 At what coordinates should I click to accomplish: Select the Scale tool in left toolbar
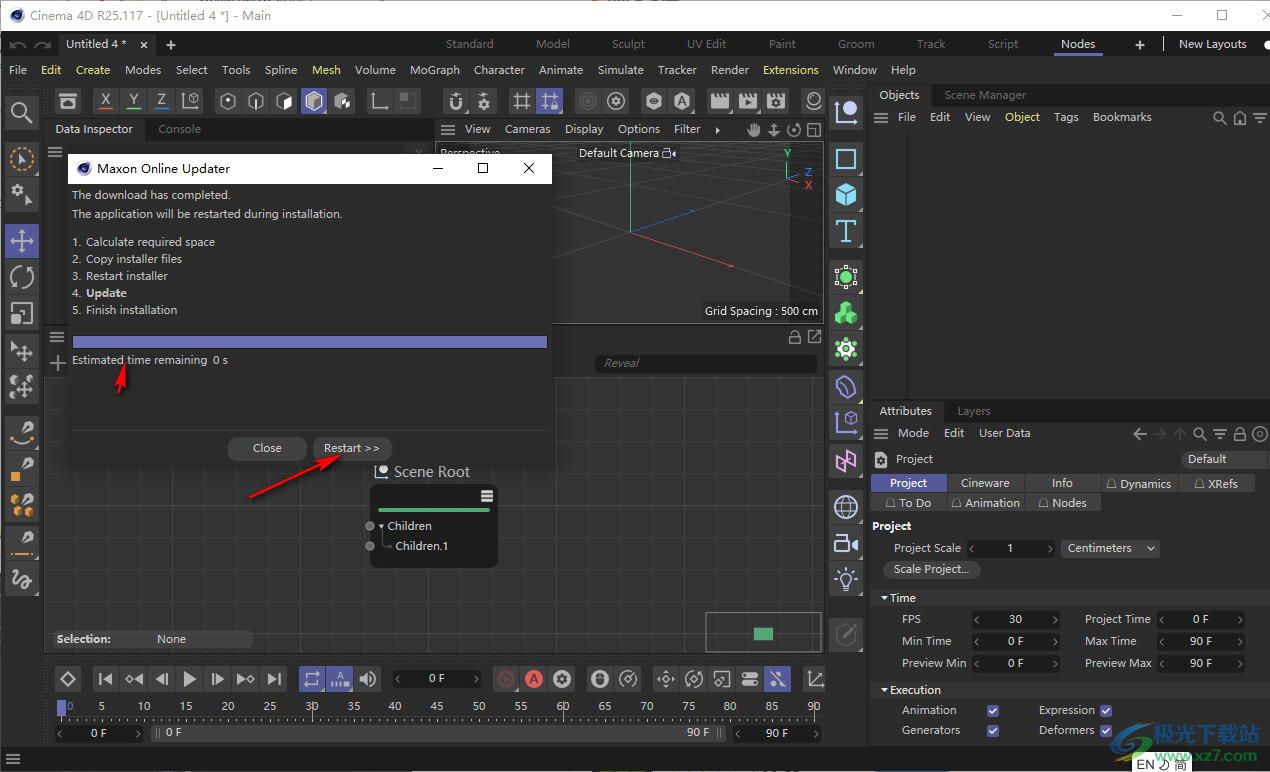click(22, 313)
